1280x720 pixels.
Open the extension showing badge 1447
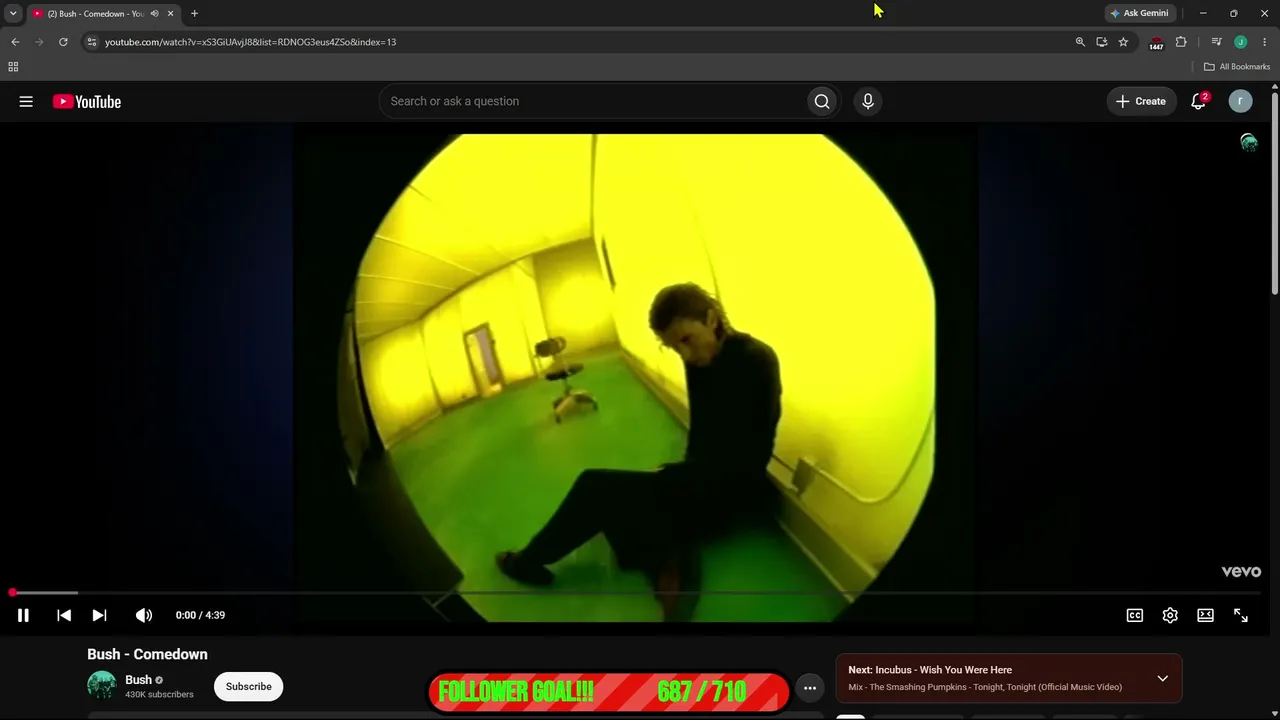pyautogui.click(x=1157, y=43)
